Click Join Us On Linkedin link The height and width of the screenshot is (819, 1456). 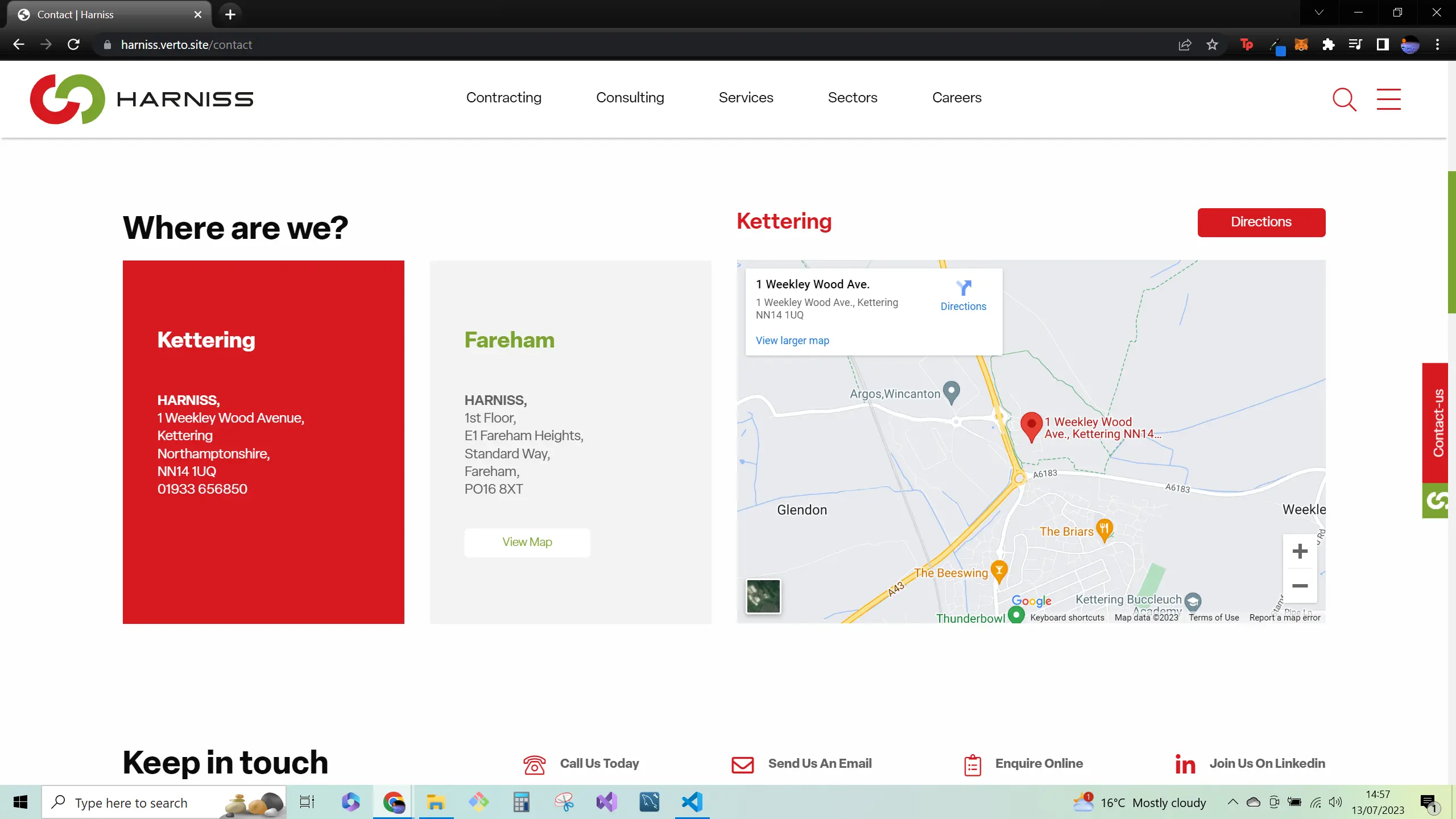(x=1267, y=763)
